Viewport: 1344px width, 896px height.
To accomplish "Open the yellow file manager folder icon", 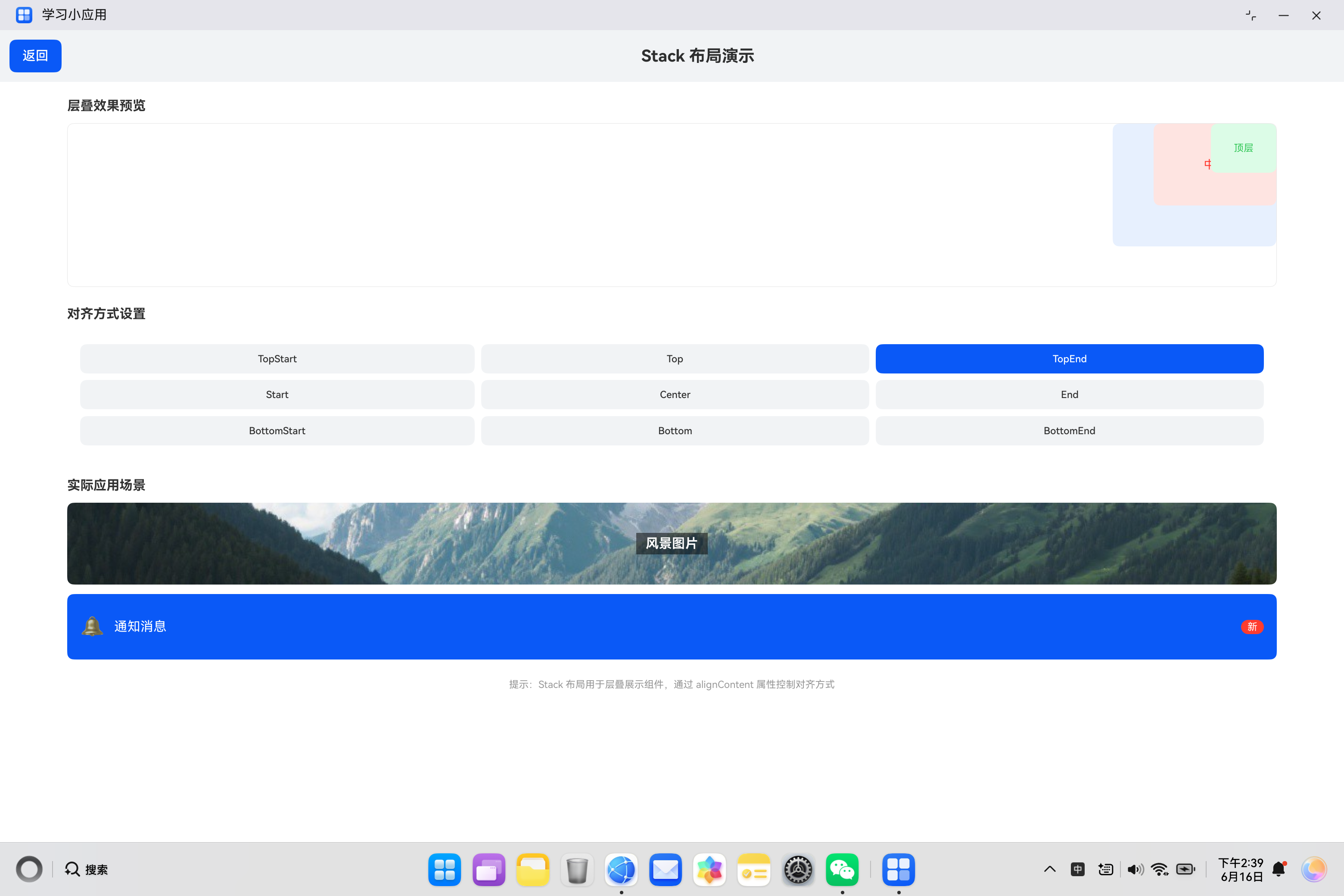I will coord(532,870).
